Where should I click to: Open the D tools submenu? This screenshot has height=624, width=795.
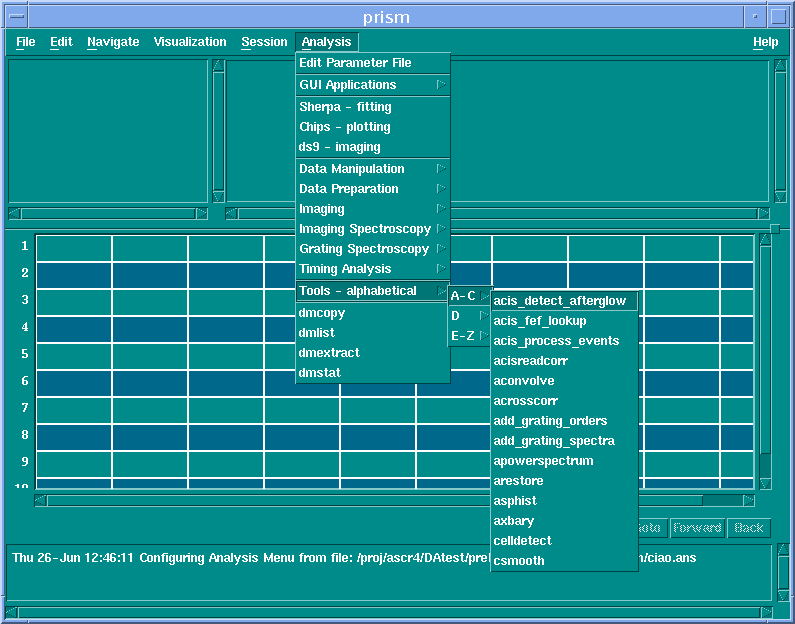(469, 316)
